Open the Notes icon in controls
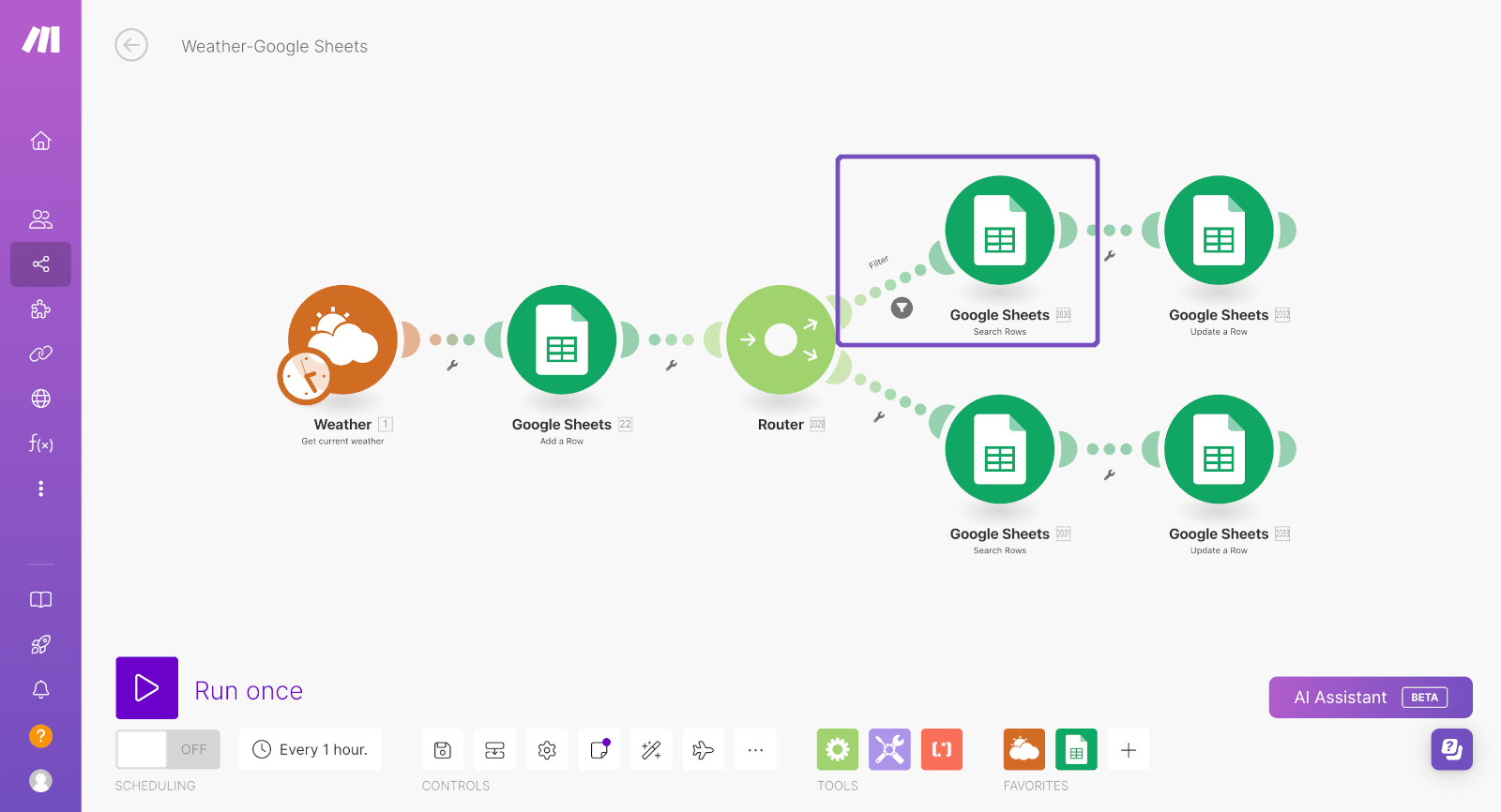This screenshot has width=1501, height=812. [599, 750]
